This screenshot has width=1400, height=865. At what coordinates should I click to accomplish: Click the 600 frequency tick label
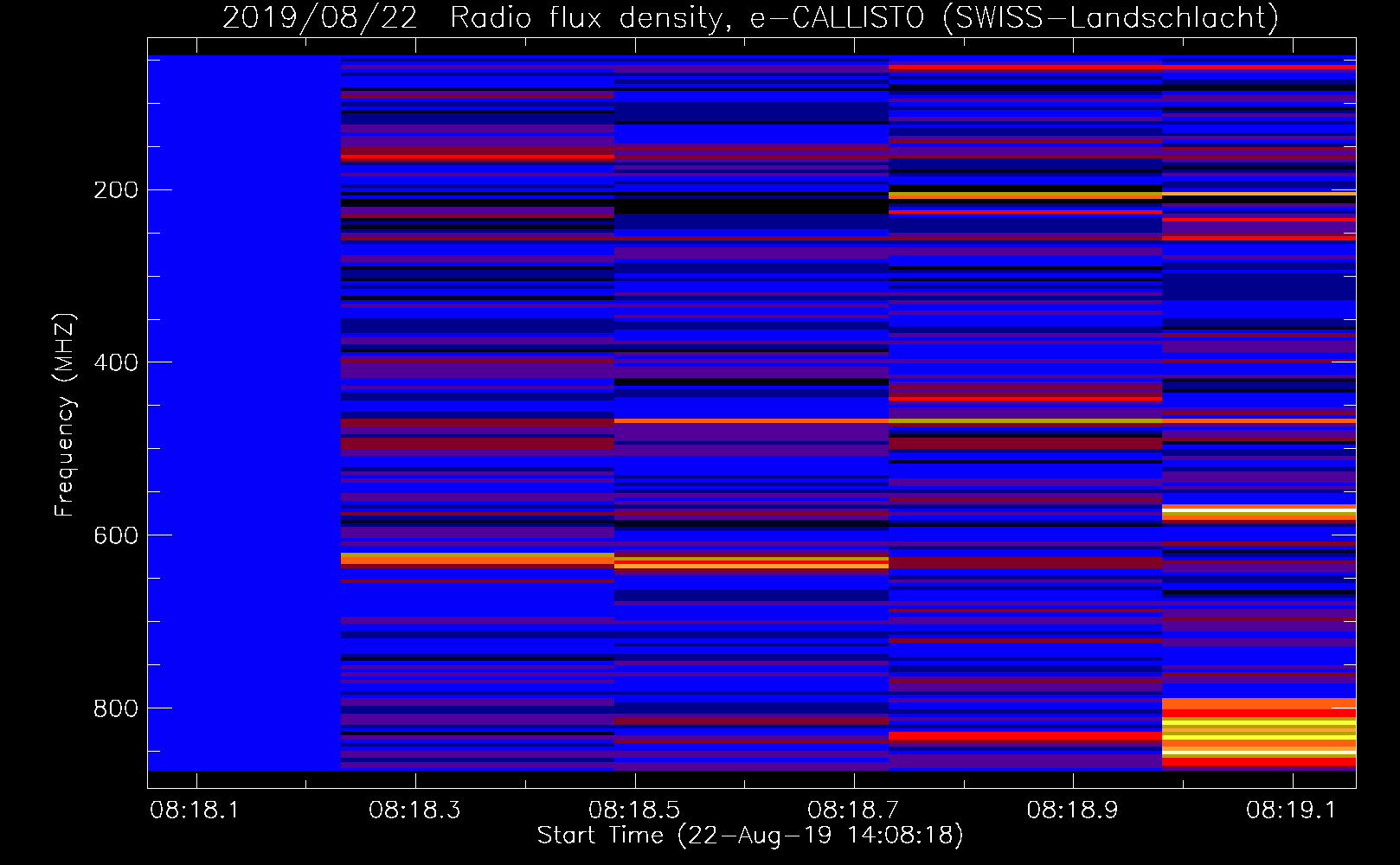[116, 535]
